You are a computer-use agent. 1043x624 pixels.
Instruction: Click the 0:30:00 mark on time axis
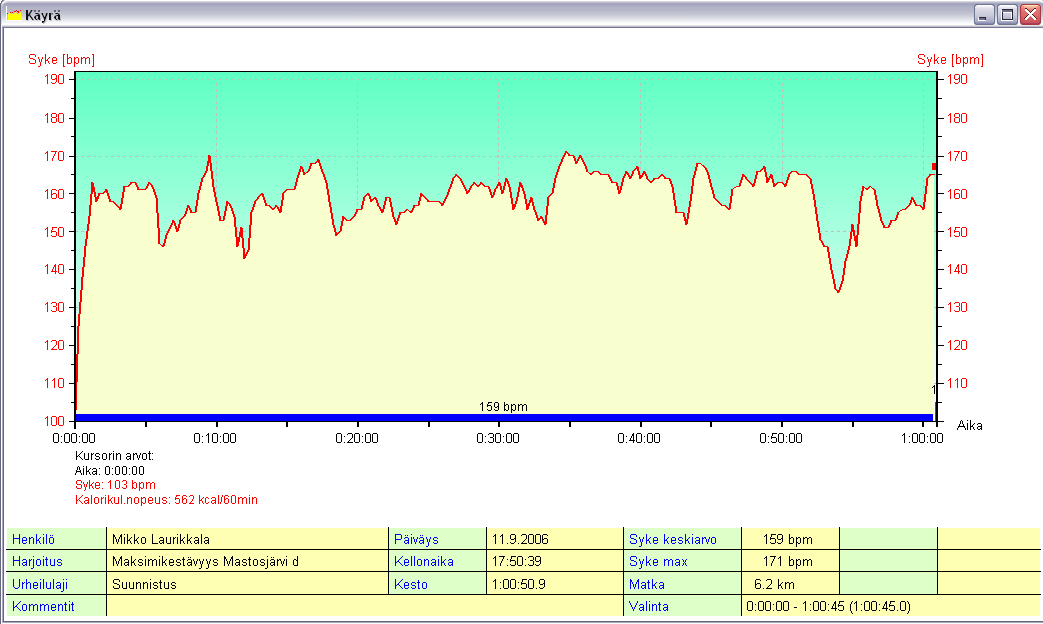(498, 437)
